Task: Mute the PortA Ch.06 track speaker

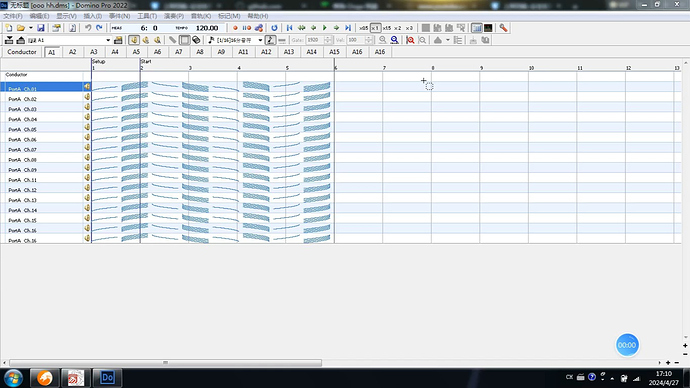Action: (87, 137)
